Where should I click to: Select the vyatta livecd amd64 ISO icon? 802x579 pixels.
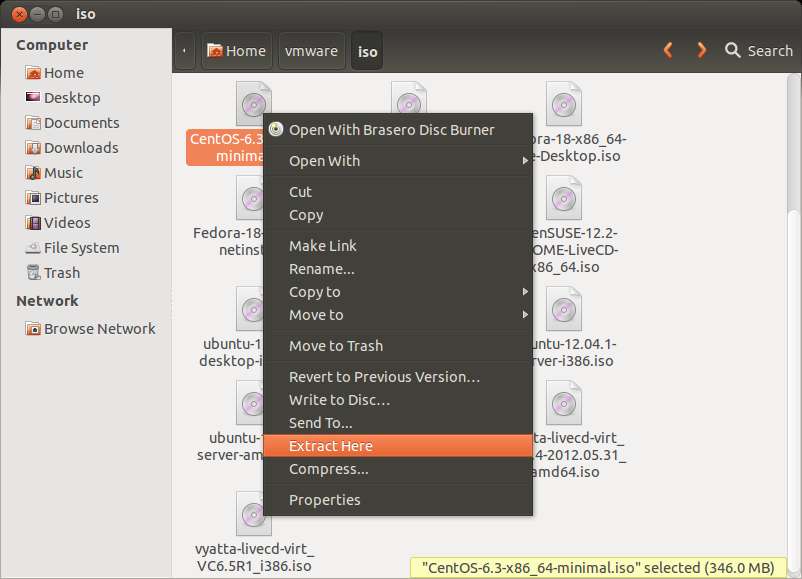[x=564, y=403]
